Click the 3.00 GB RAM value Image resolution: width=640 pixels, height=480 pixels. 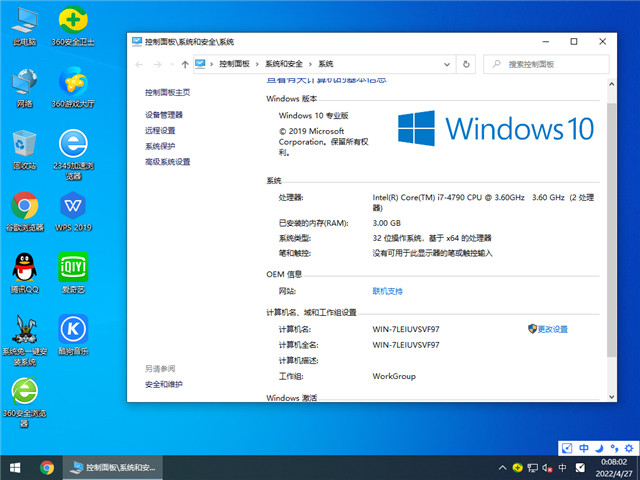tap(387, 223)
